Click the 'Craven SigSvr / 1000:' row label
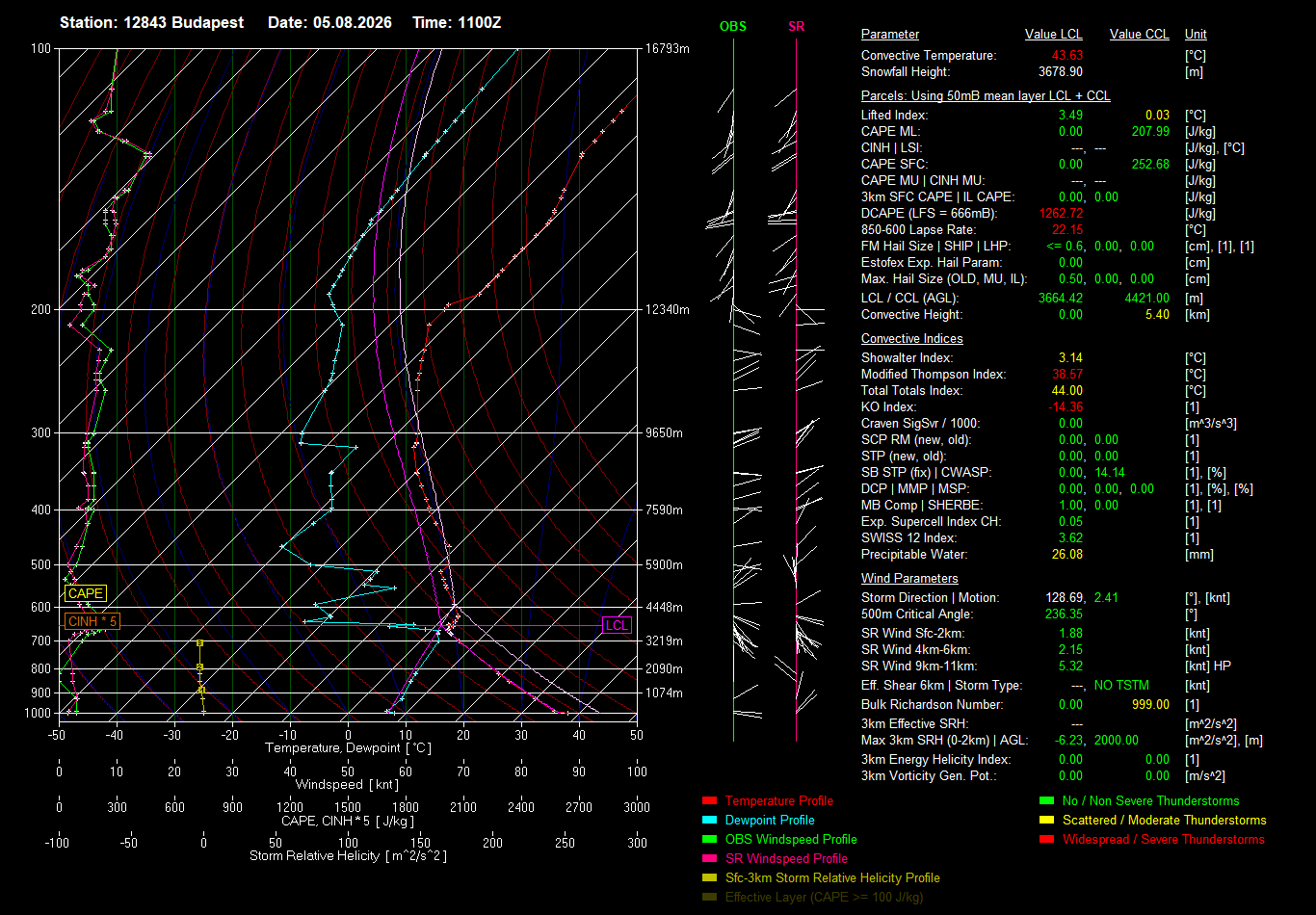This screenshot has width=1316, height=915. point(923,423)
